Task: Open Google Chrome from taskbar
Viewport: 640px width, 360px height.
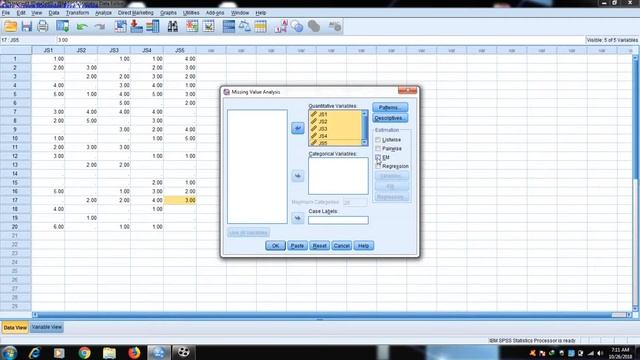Action: 84,353
